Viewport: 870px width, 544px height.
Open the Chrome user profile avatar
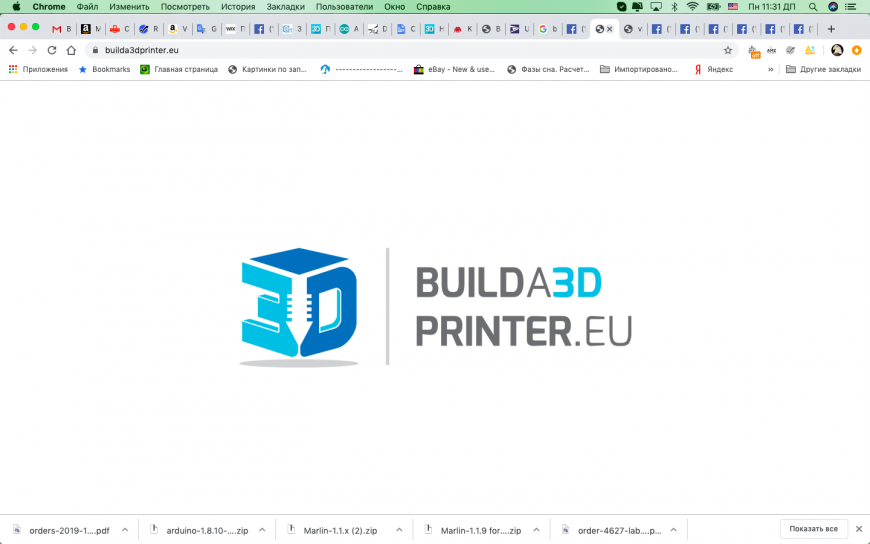(837, 50)
